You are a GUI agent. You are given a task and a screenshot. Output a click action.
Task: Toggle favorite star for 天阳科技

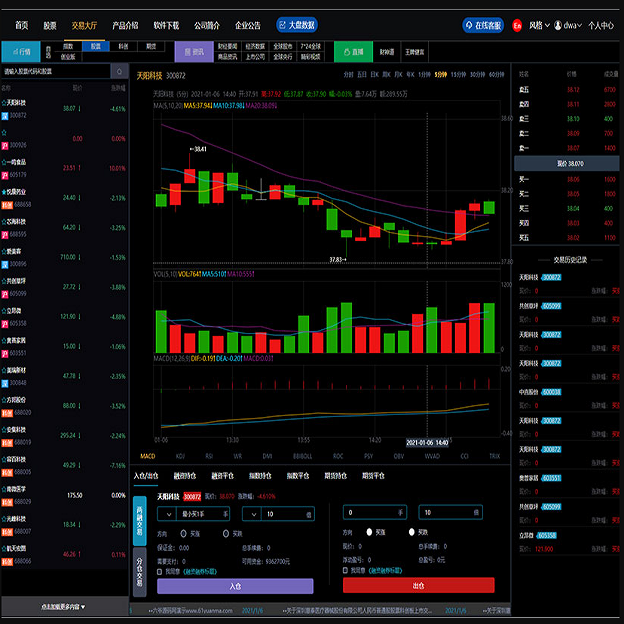click(x=5, y=102)
